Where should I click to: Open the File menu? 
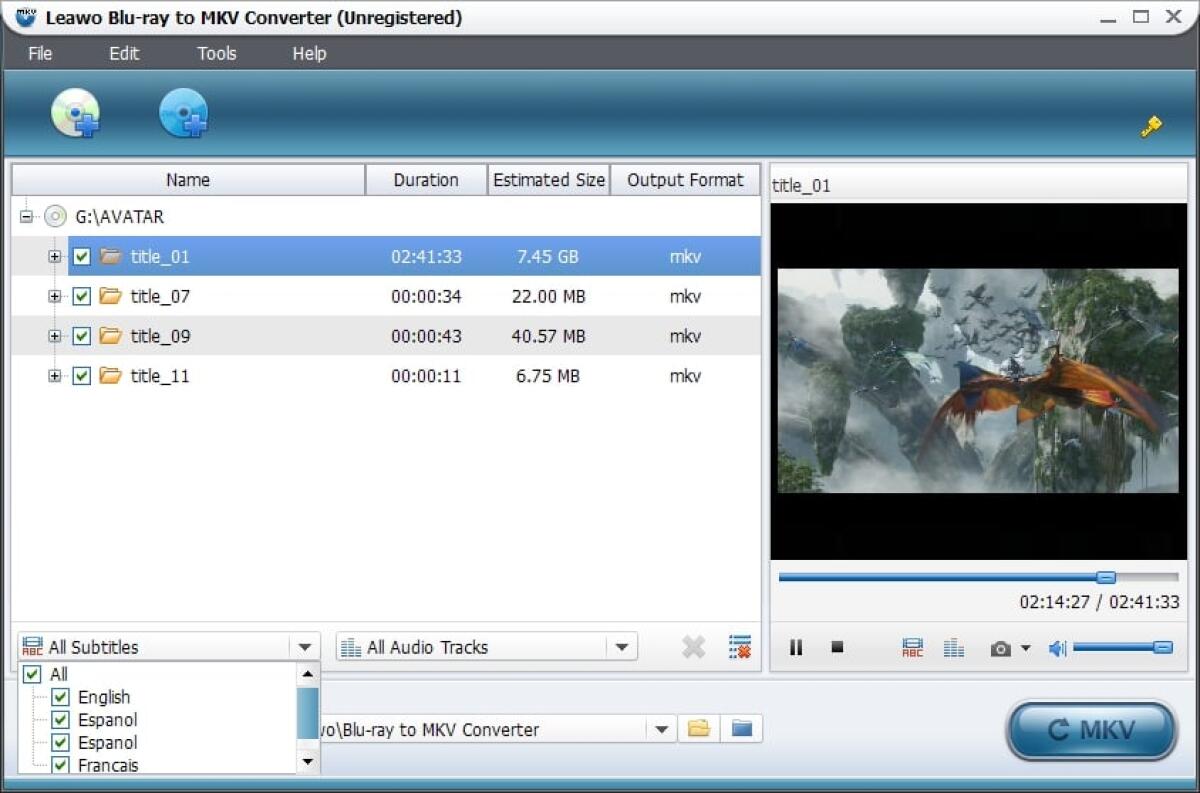pos(39,54)
